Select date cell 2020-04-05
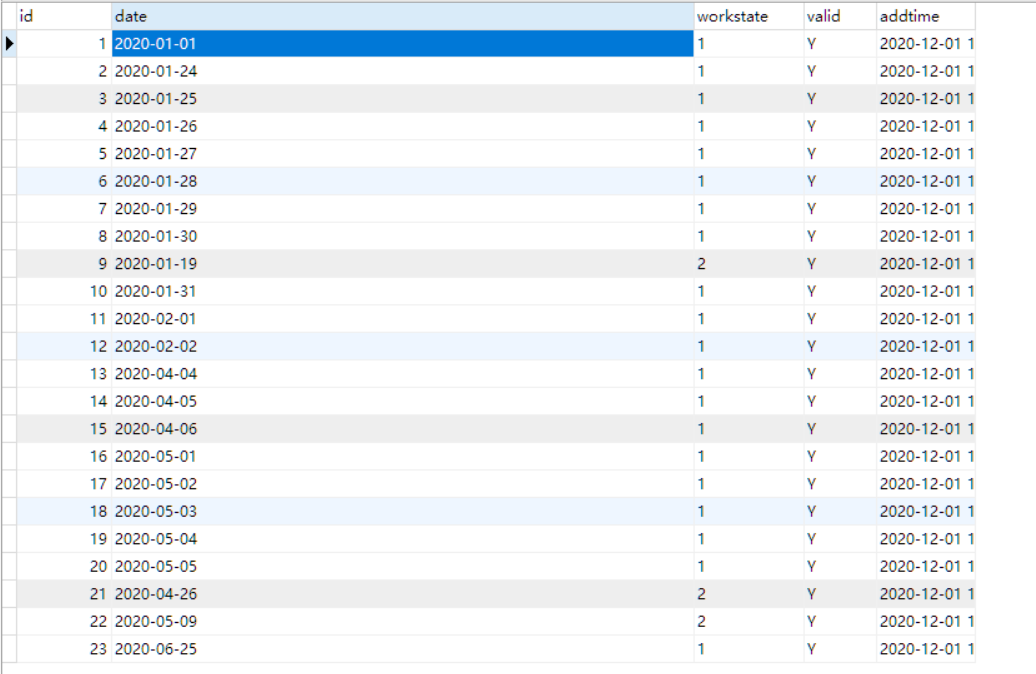Viewport: 1036px width, 674px height. [x=402, y=402]
